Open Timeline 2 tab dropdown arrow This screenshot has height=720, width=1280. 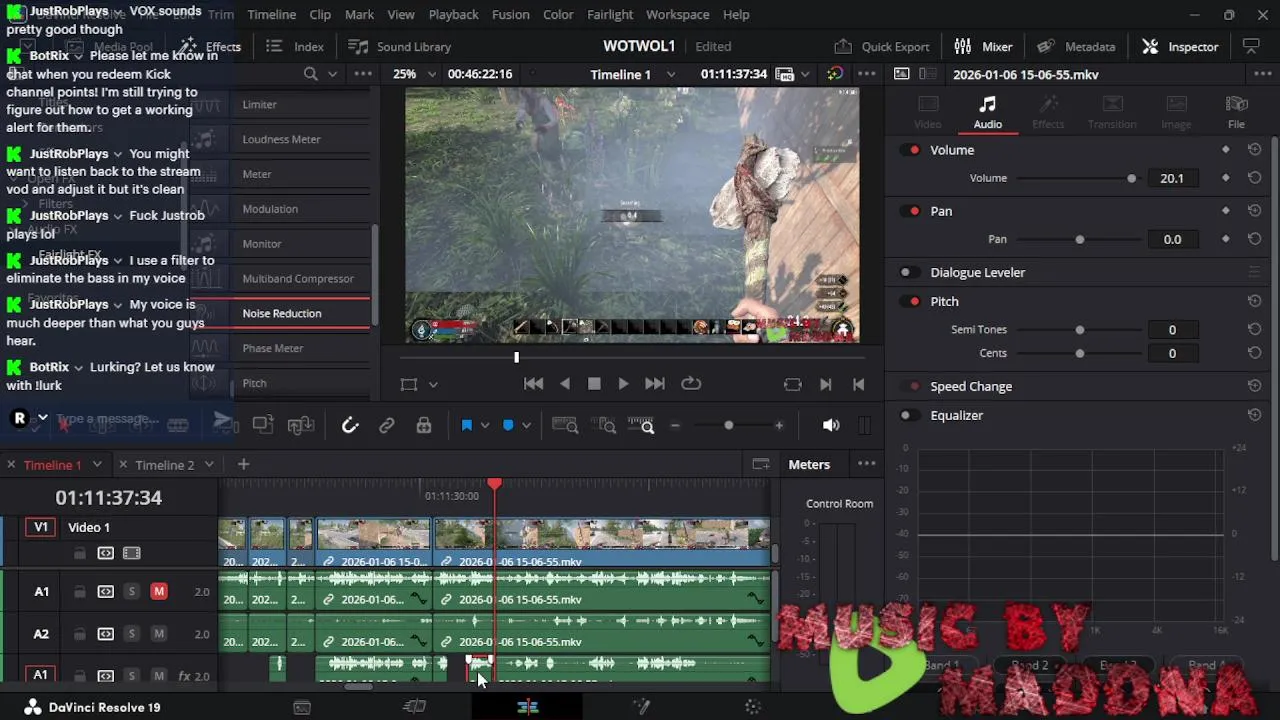[209, 464]
